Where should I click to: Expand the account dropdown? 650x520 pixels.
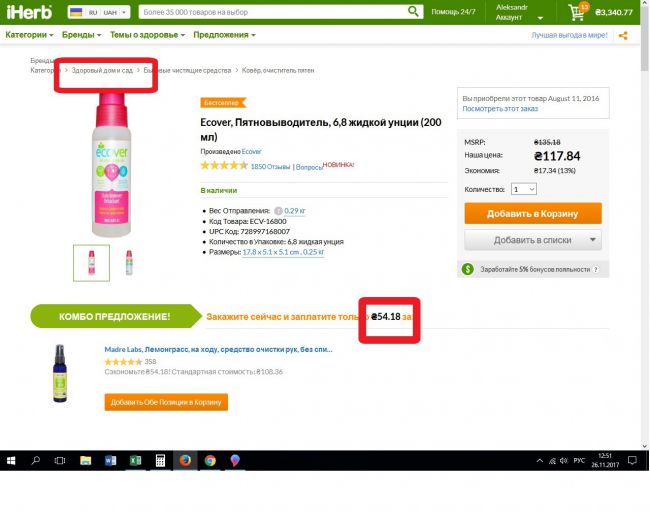coord(540,18)
